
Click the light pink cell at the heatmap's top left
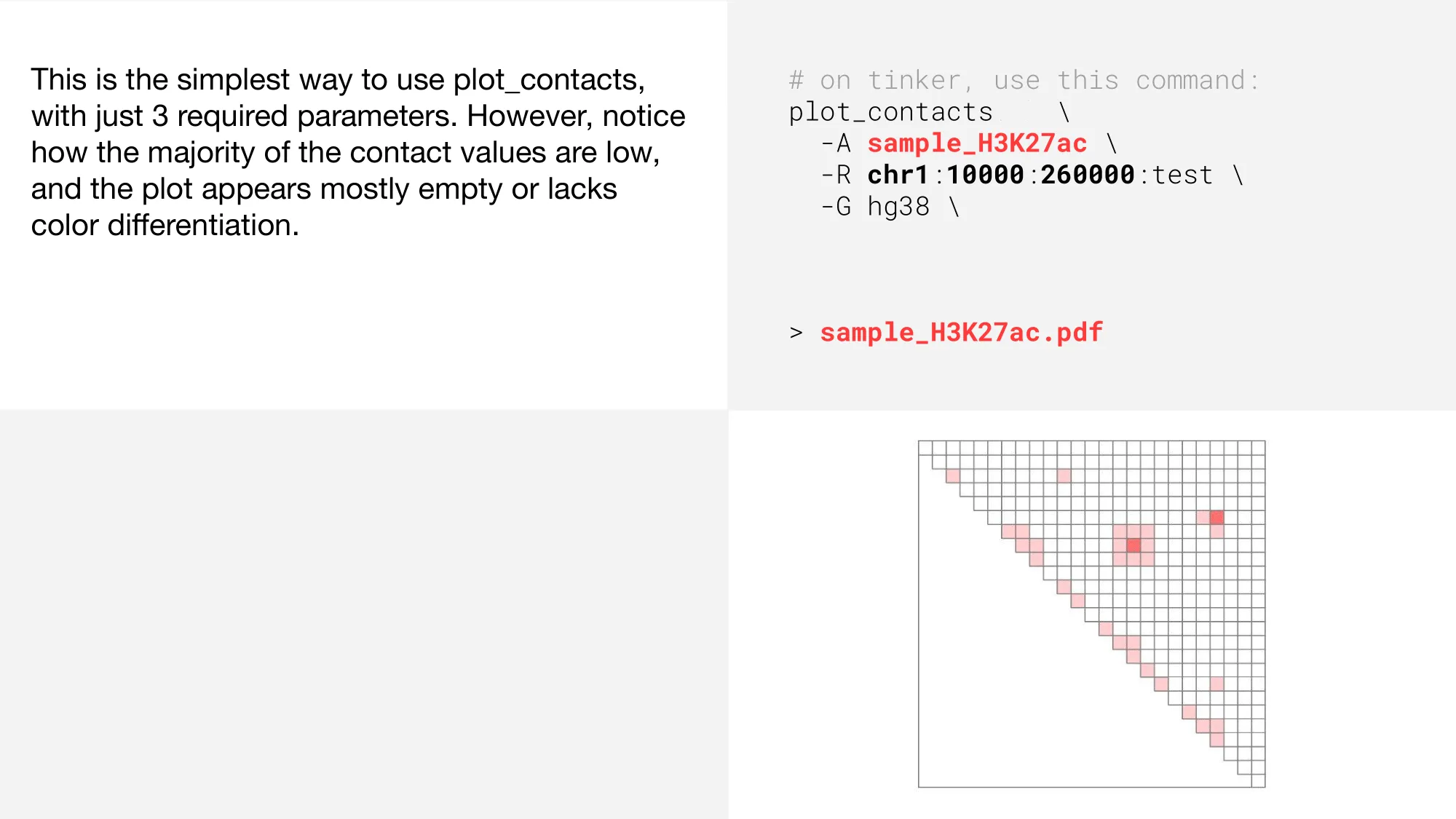point(953,476)
